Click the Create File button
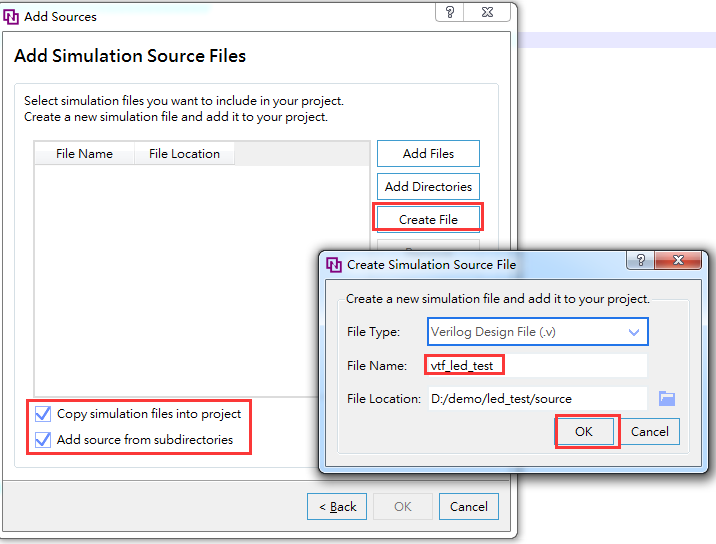The image size is (716, 544). click(x=428, y=219)
